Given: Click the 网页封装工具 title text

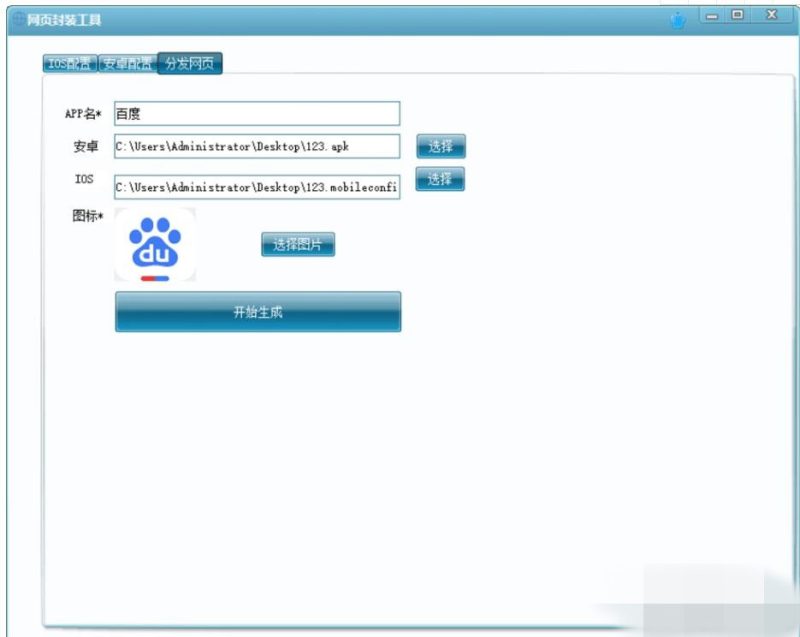Looking at the screenshot, I should click(x=65, y=20).
